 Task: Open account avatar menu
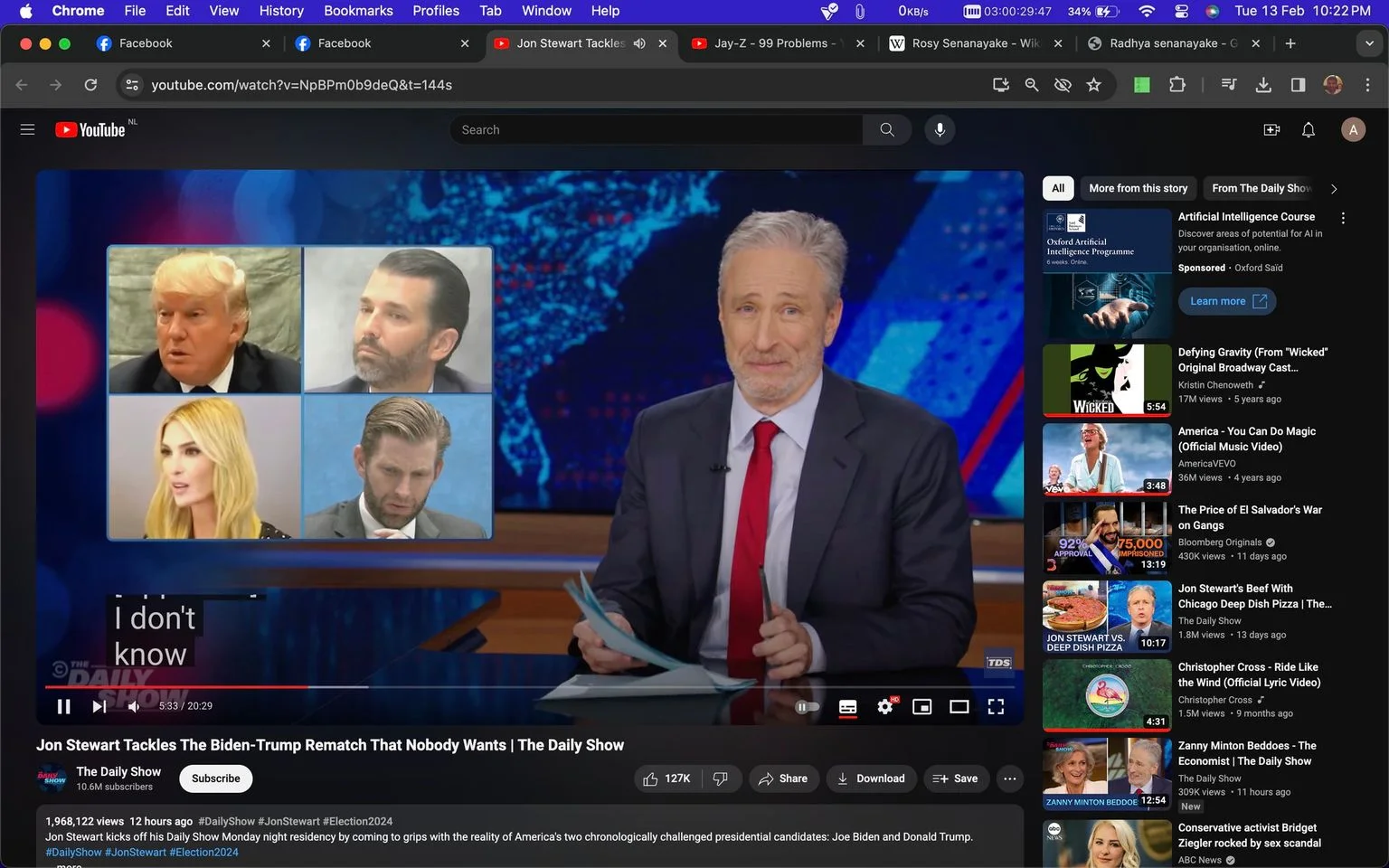[x=1353, y=129]
